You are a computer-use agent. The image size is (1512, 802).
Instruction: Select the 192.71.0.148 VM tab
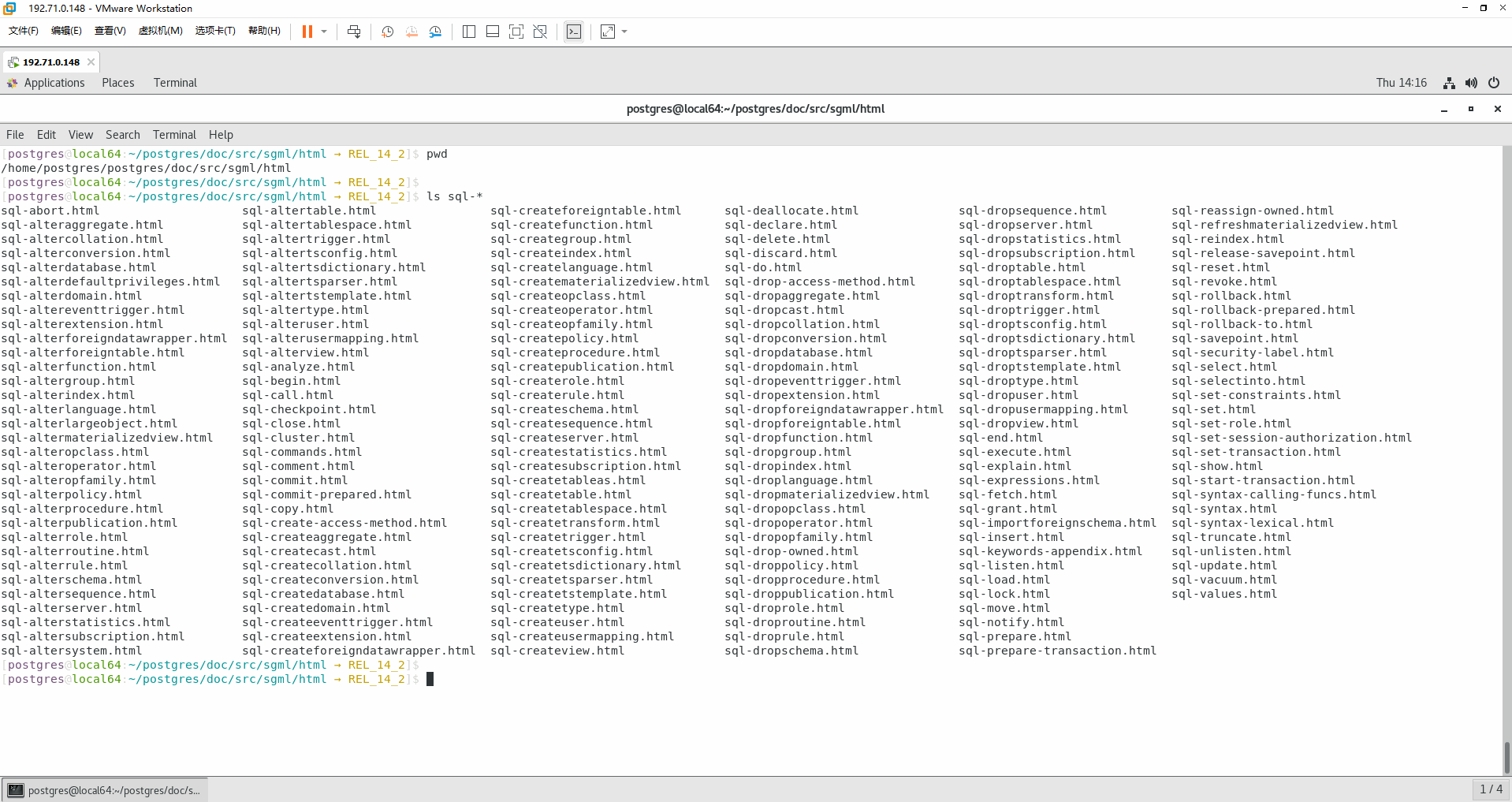(50, 62)
